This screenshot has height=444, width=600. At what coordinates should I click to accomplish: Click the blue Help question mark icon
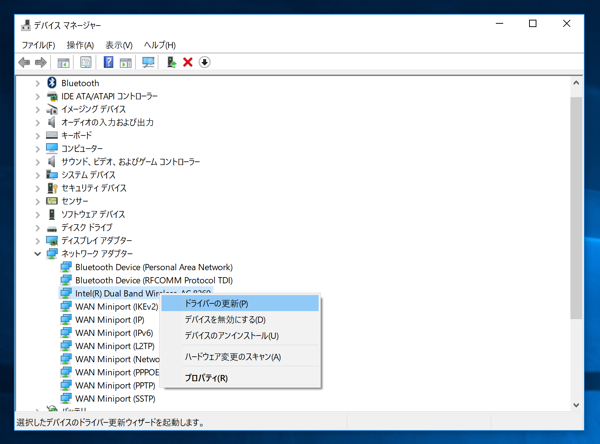point(109,62)
